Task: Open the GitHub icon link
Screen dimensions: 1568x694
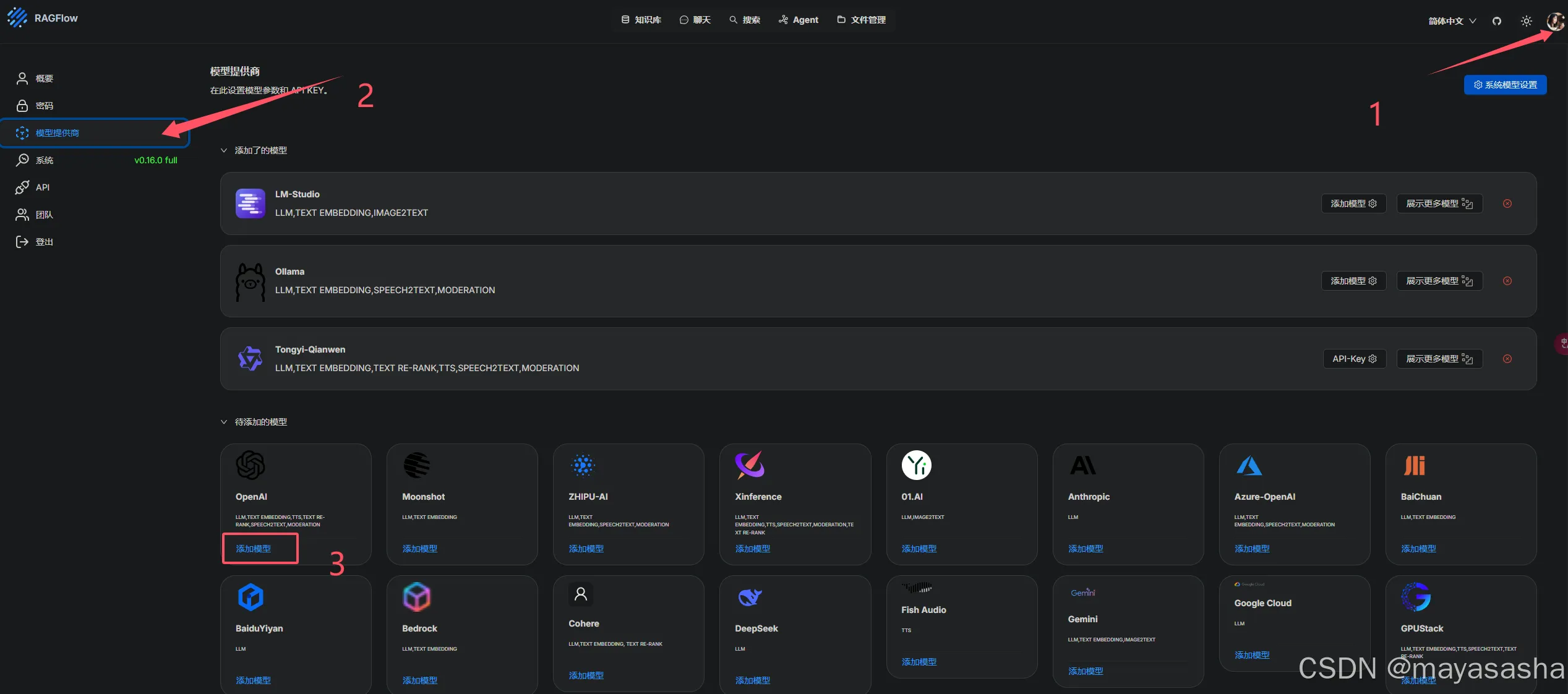Action: pyautogui.click(x=1497, y=21)
